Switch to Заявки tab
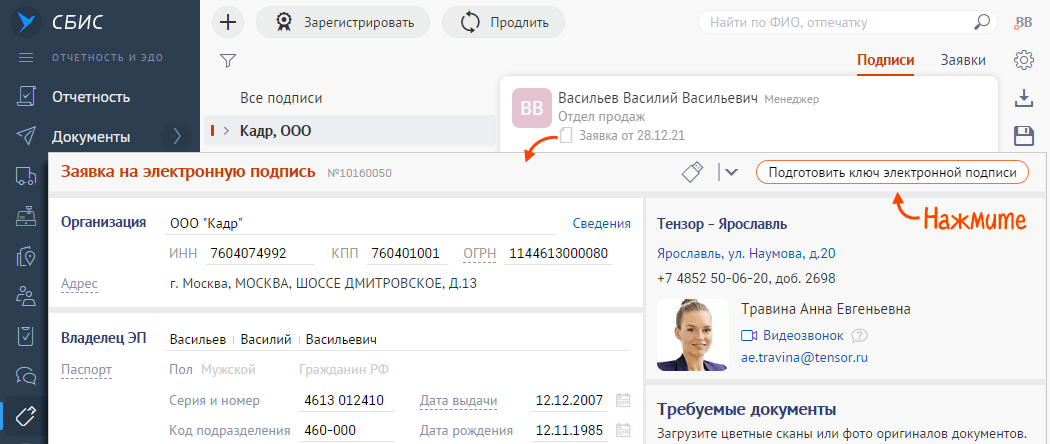The height and width of the screenshot is (444, 1050). pos(963,60)
